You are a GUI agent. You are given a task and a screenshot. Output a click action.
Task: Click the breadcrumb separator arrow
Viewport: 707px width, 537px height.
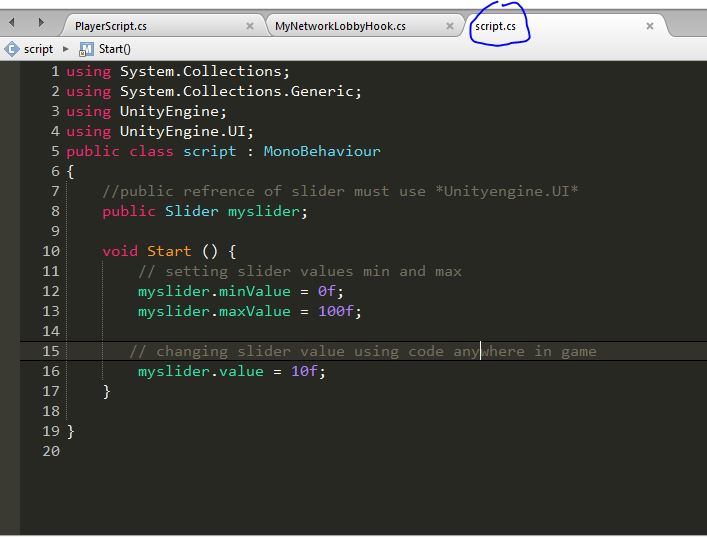tap(66, 49)
